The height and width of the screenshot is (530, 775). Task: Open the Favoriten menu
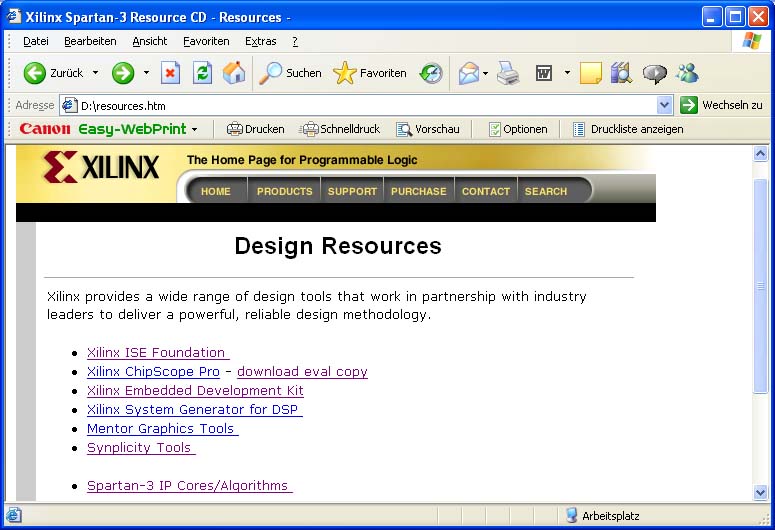(x=206, y=42)
